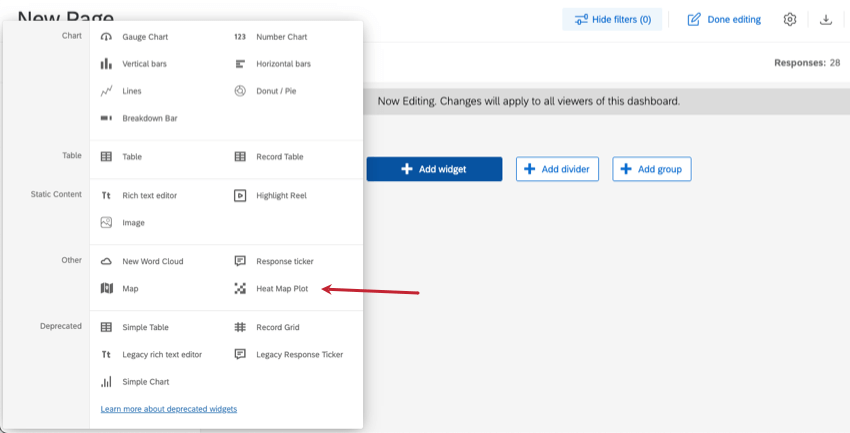
Task: Add the Lines chart widget
Action: [131, 91]
